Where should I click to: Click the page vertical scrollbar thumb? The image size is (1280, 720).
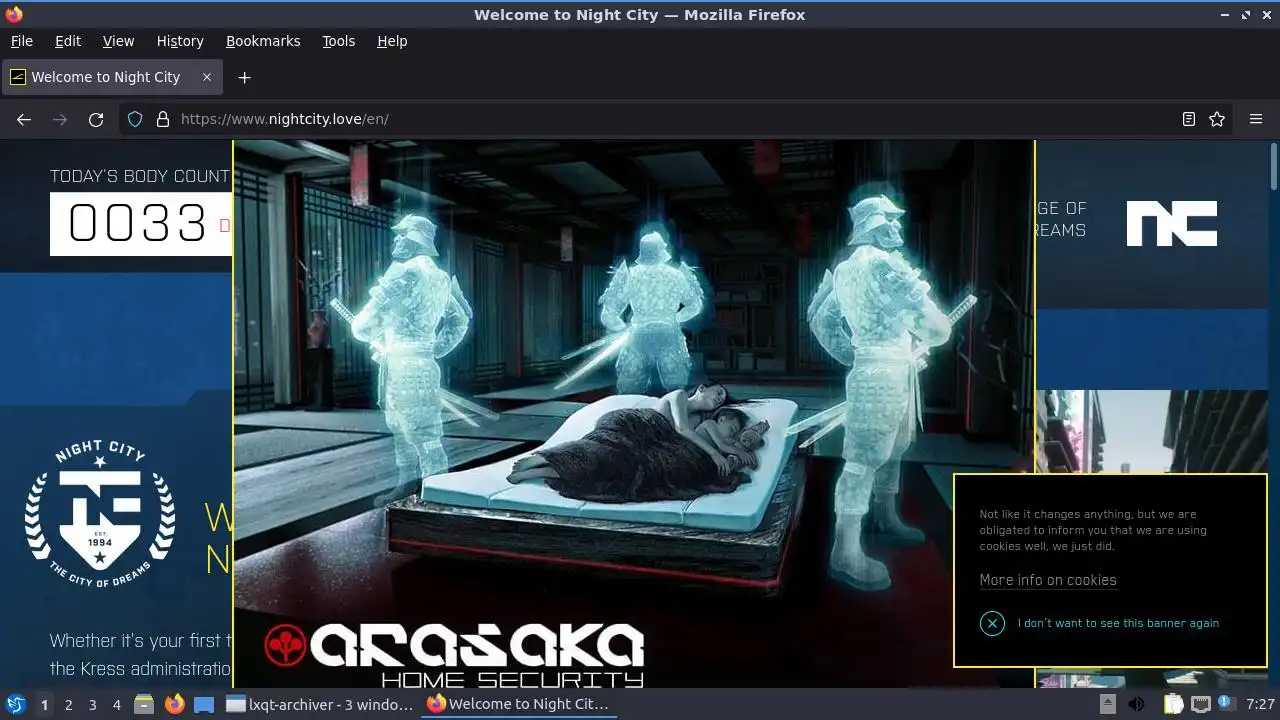pos(1273,166)
